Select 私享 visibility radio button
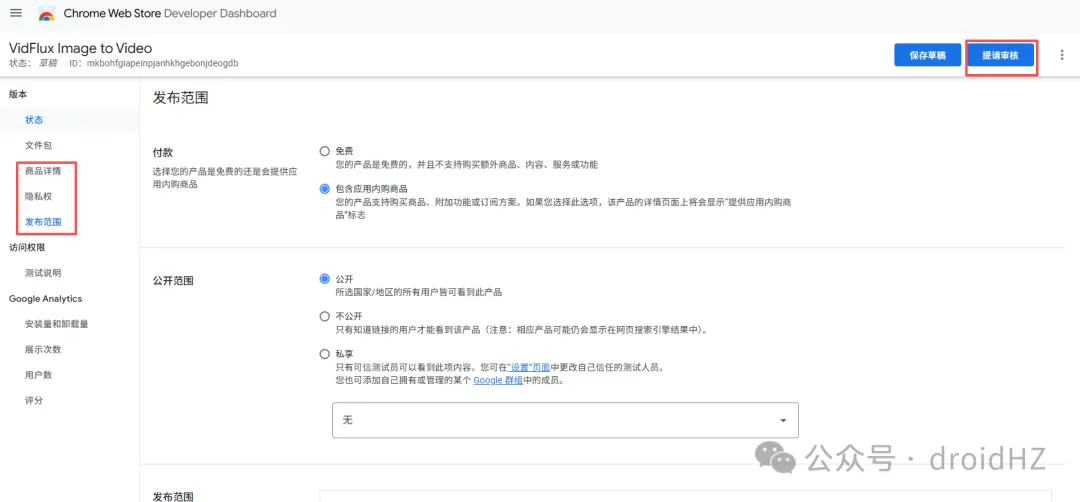Image resolution: width=1080 pixels, height=502 pixels. click(x=324, y=354)
